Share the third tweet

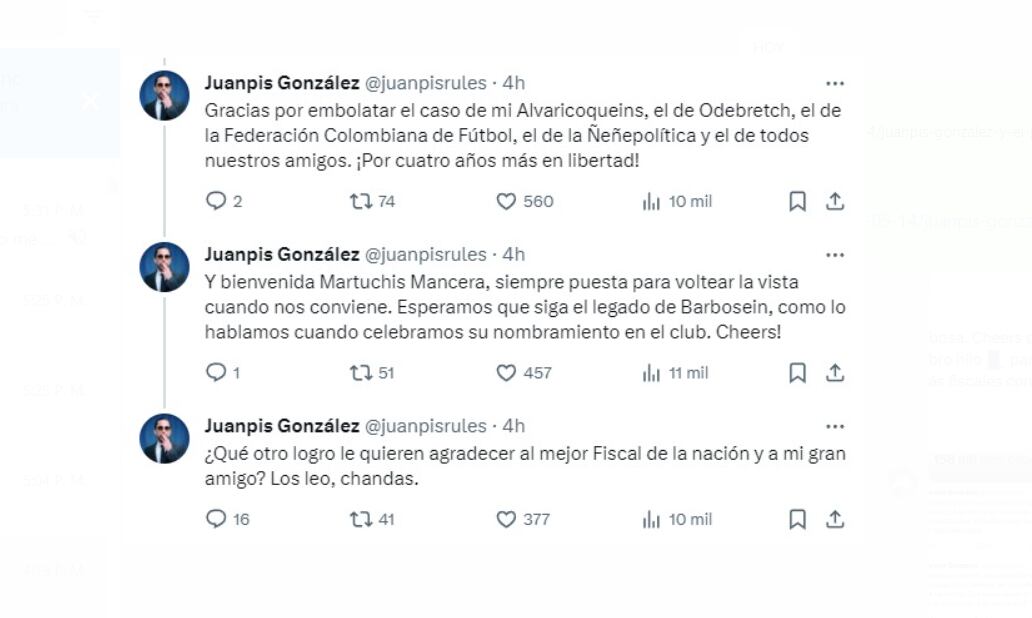point(835,519)
